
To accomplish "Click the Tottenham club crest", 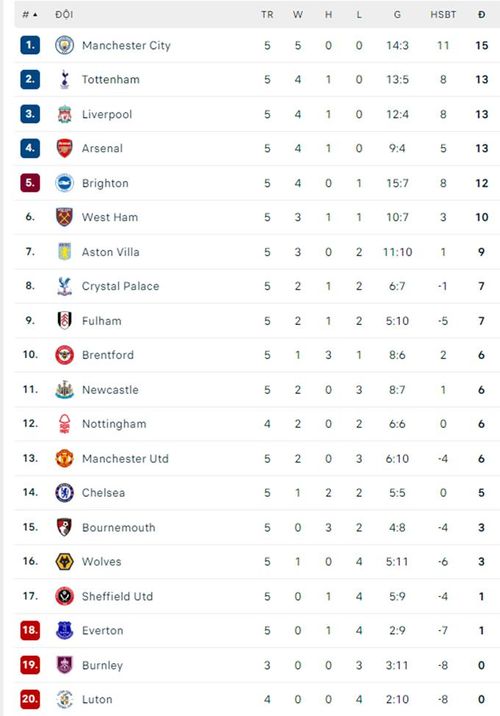I will pyautogui.click(x=64, y=79).
